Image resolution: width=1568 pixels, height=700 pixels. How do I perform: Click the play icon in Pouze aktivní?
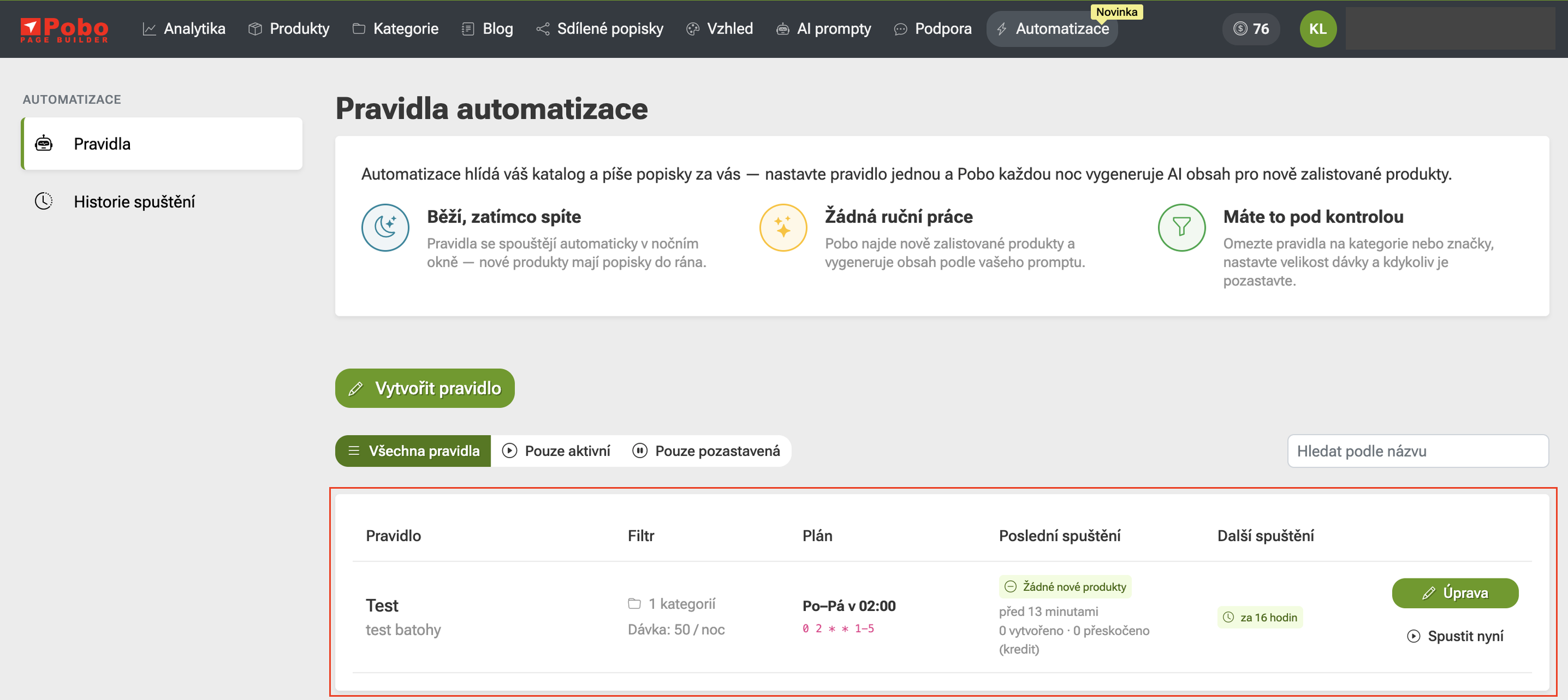coord(510,450)
